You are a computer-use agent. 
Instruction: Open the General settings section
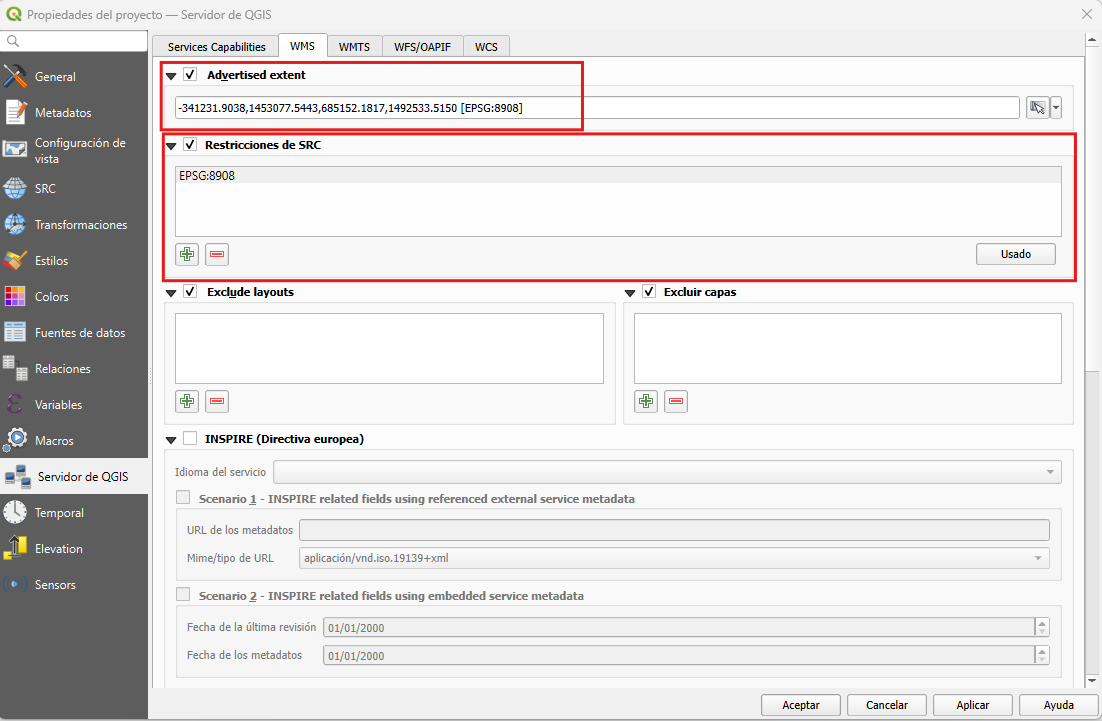pyautogui.click(x=55, y=77)
